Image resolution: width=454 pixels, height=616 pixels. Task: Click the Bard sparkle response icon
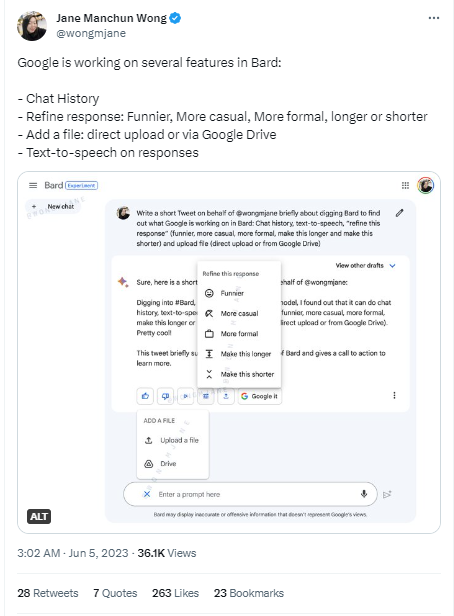pyautogui.click(x=123, y=282)
